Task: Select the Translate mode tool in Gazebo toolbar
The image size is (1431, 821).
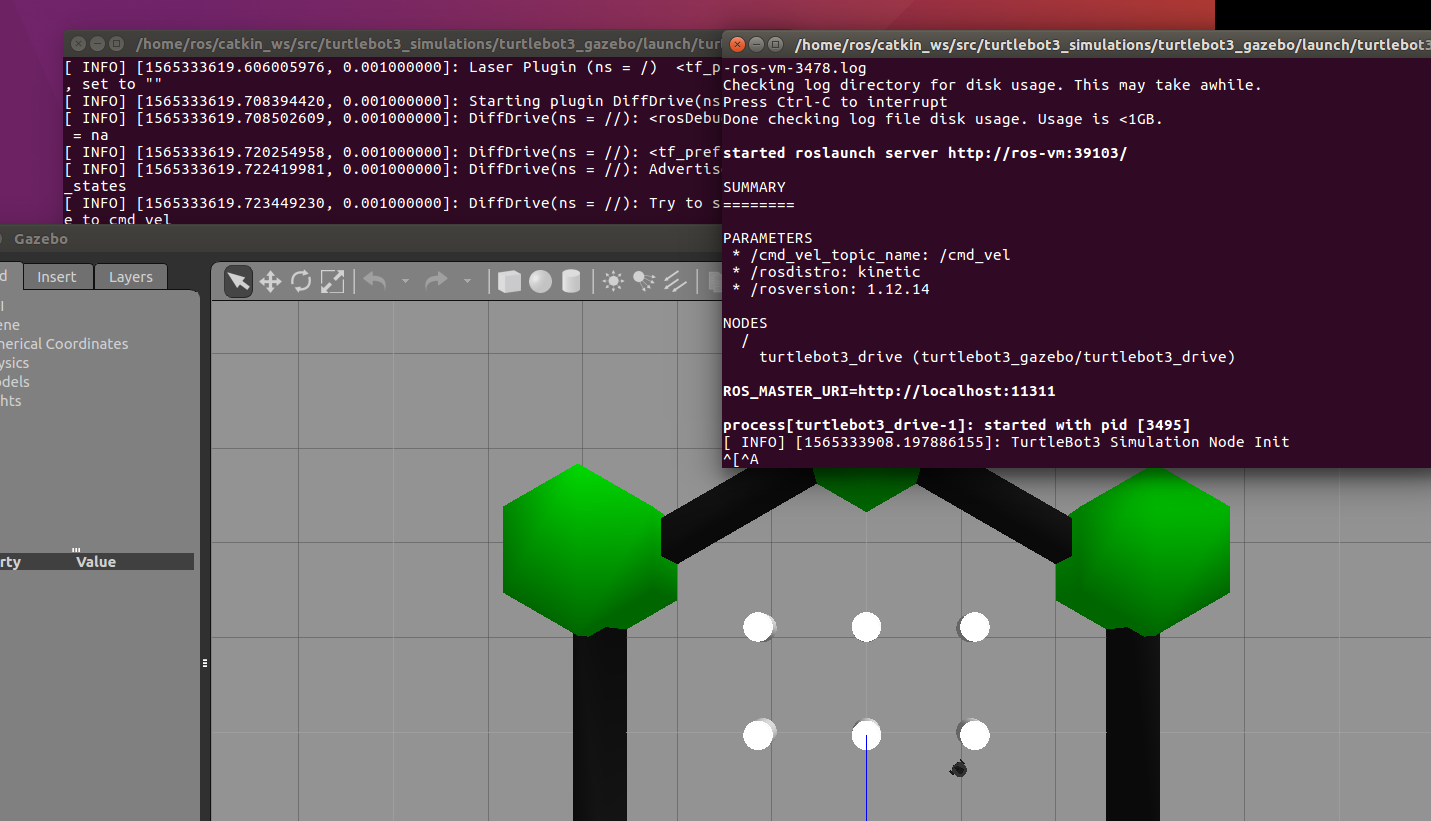Action: pos(269,281)
